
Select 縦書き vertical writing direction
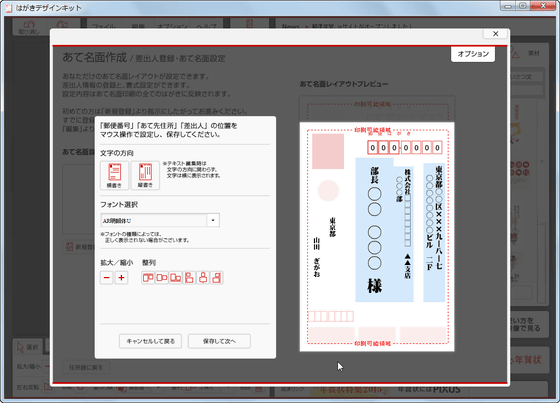click(x=145, y=175)
